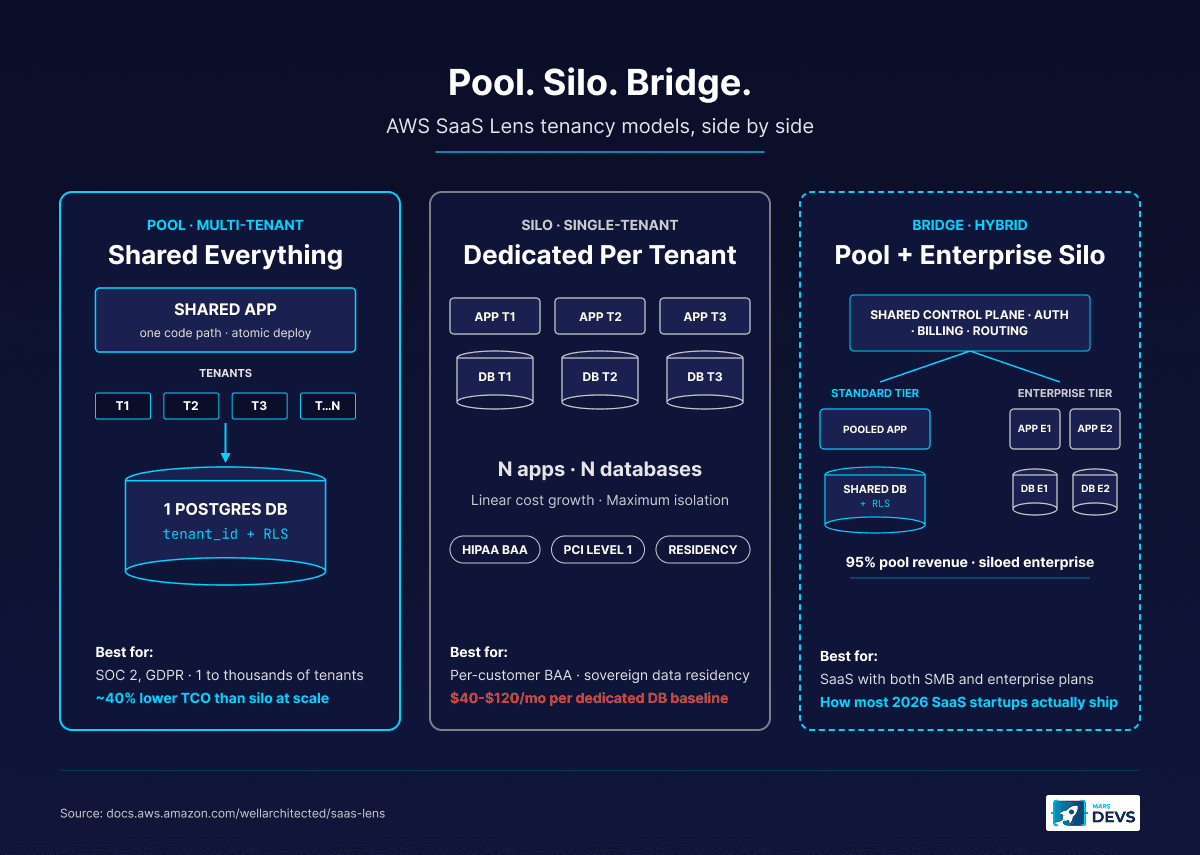Click the SILO · SINGLE-TENANT label
The width and height of the screenshot is (1200, 855).
(x=600, y=225)
